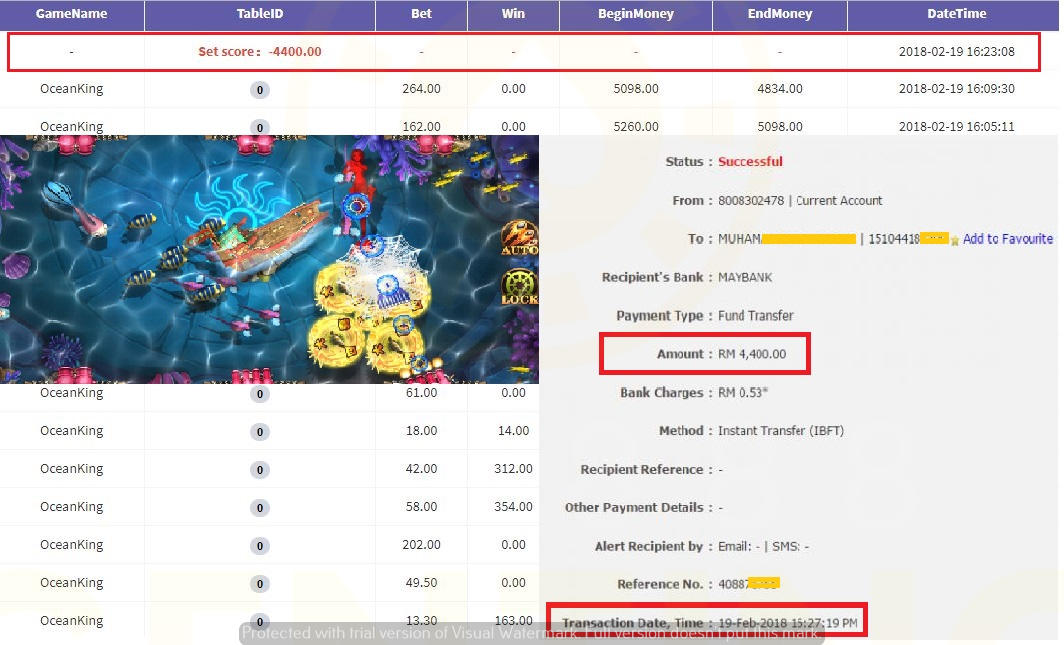The height and width of the screenshot is (645, 1064).
Task: Click the AUTO fire icon in game
Action: [x=519, y=239]
